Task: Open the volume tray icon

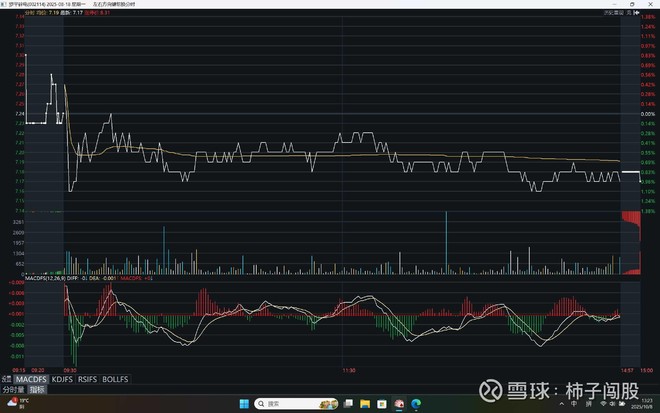Action: (x=612, y=404)
